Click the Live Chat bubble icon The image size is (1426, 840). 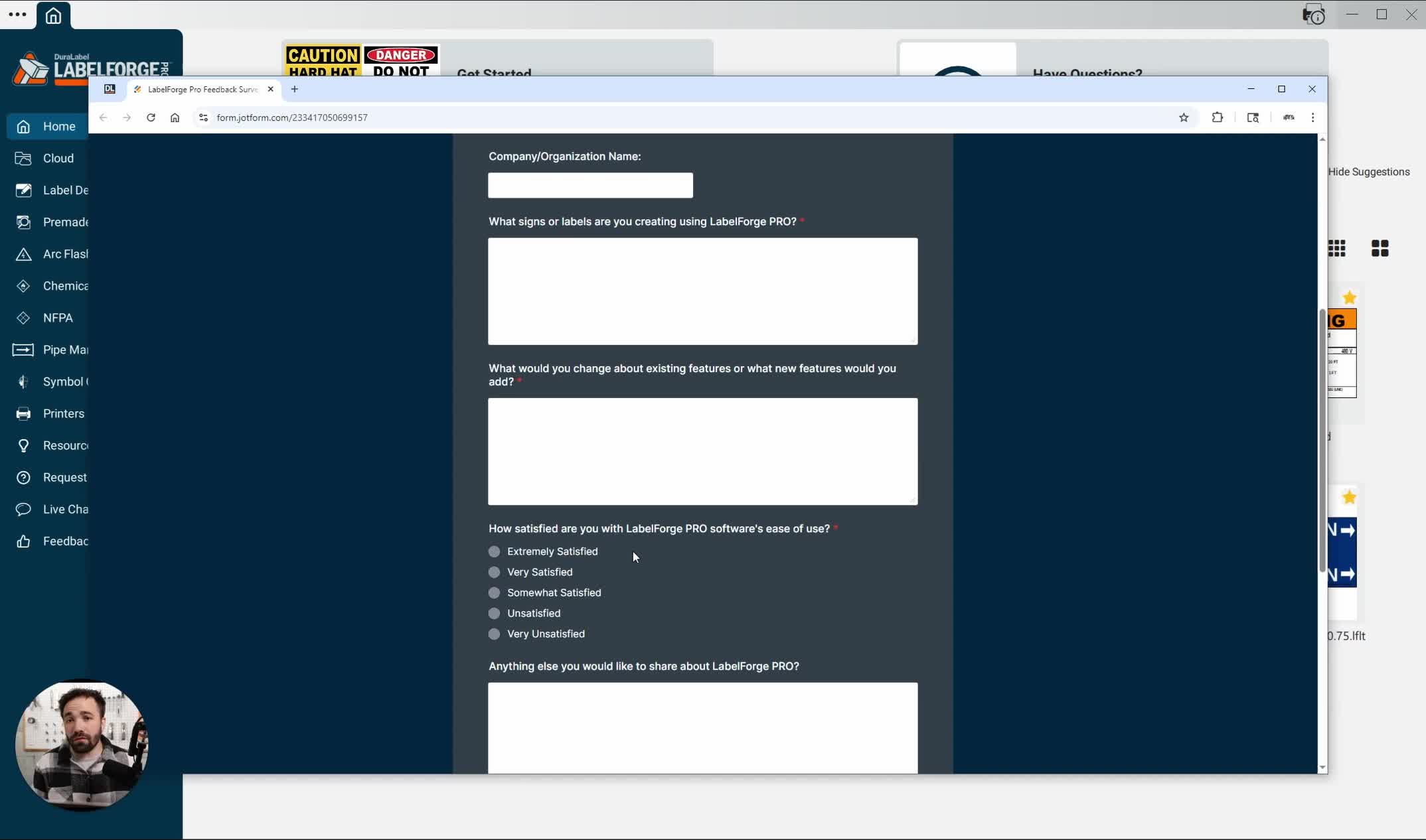tap(23, 509)
